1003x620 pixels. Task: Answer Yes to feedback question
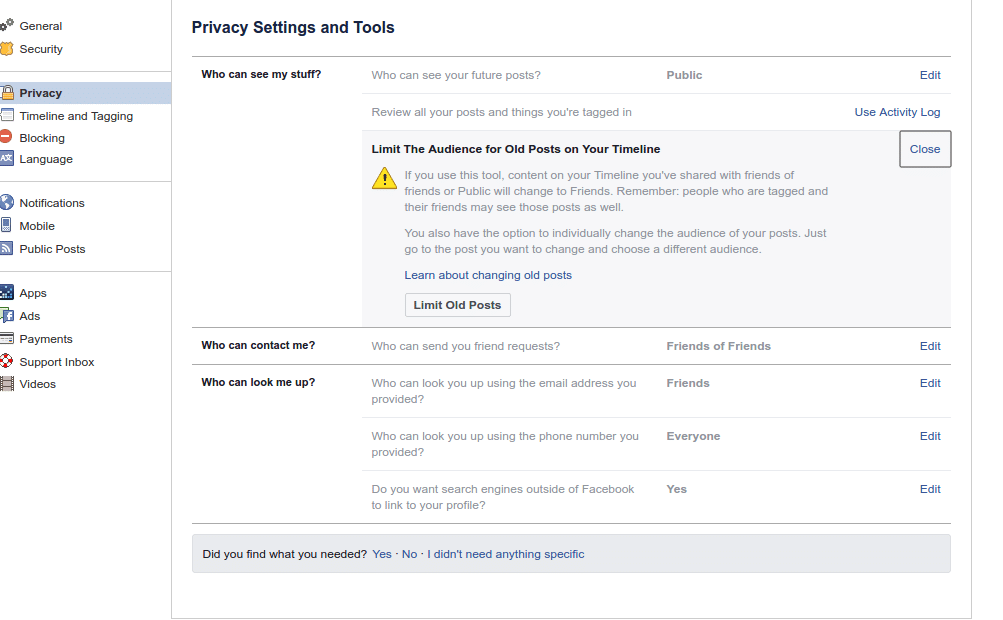point(382,554)
